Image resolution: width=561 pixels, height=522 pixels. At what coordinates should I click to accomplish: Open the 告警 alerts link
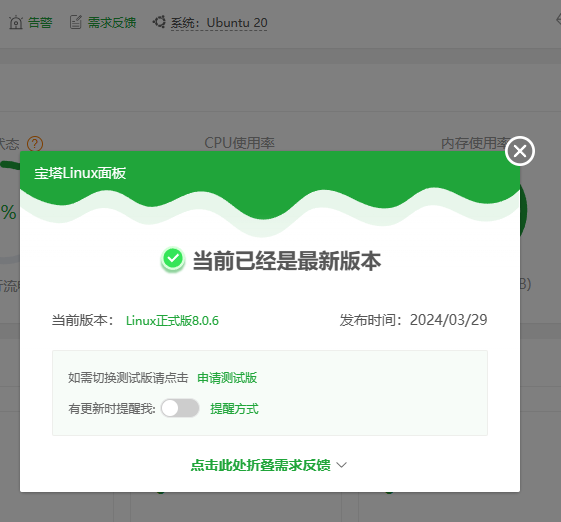tap(40, 23)
